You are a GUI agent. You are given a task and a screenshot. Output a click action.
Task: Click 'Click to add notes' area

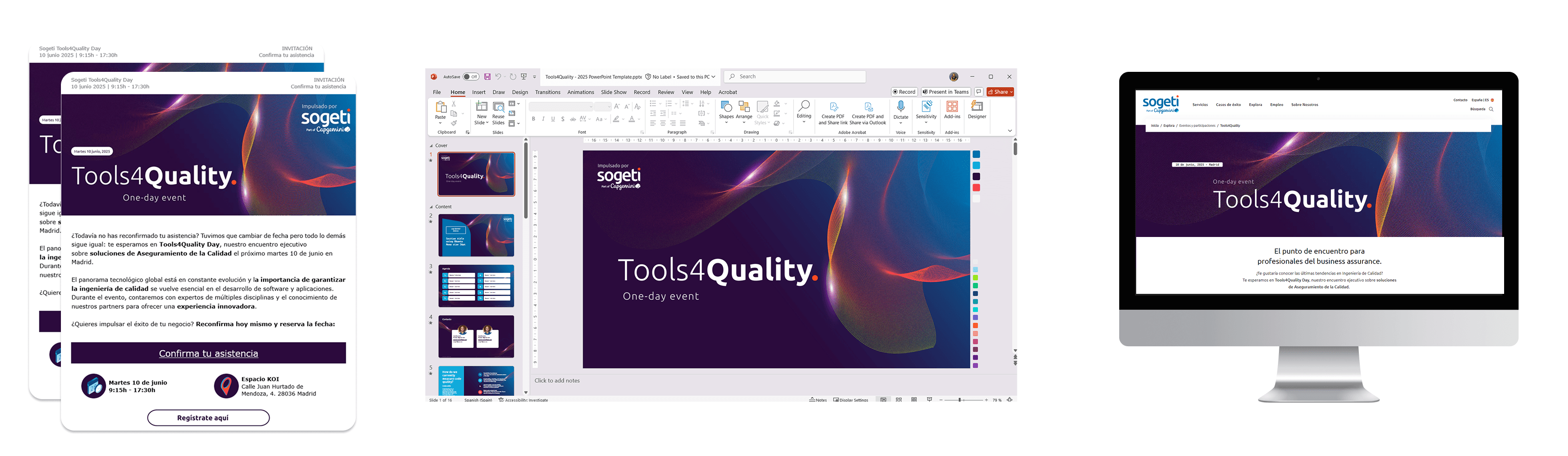pos(557,381)
